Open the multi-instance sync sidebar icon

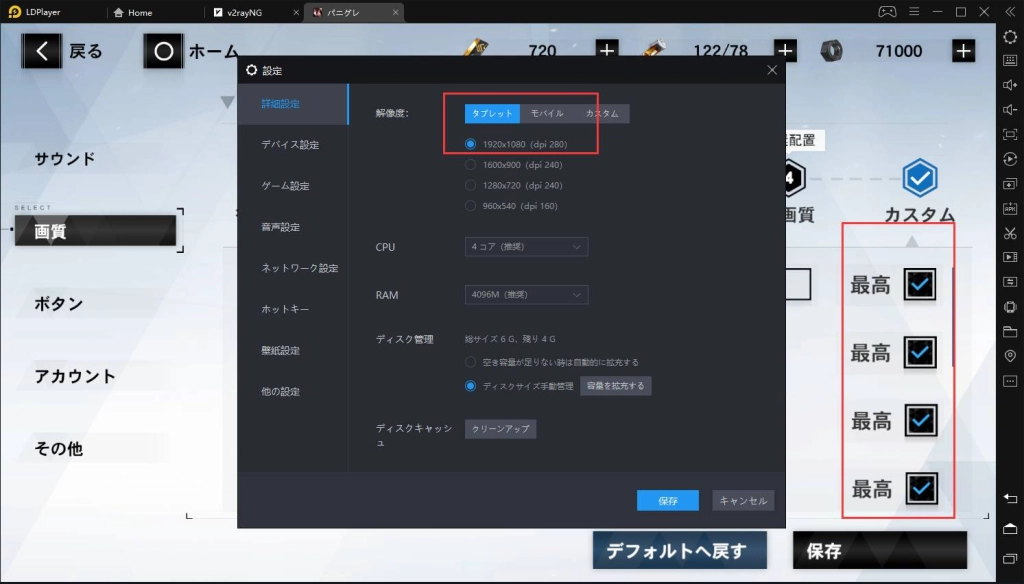(1010, 184)
